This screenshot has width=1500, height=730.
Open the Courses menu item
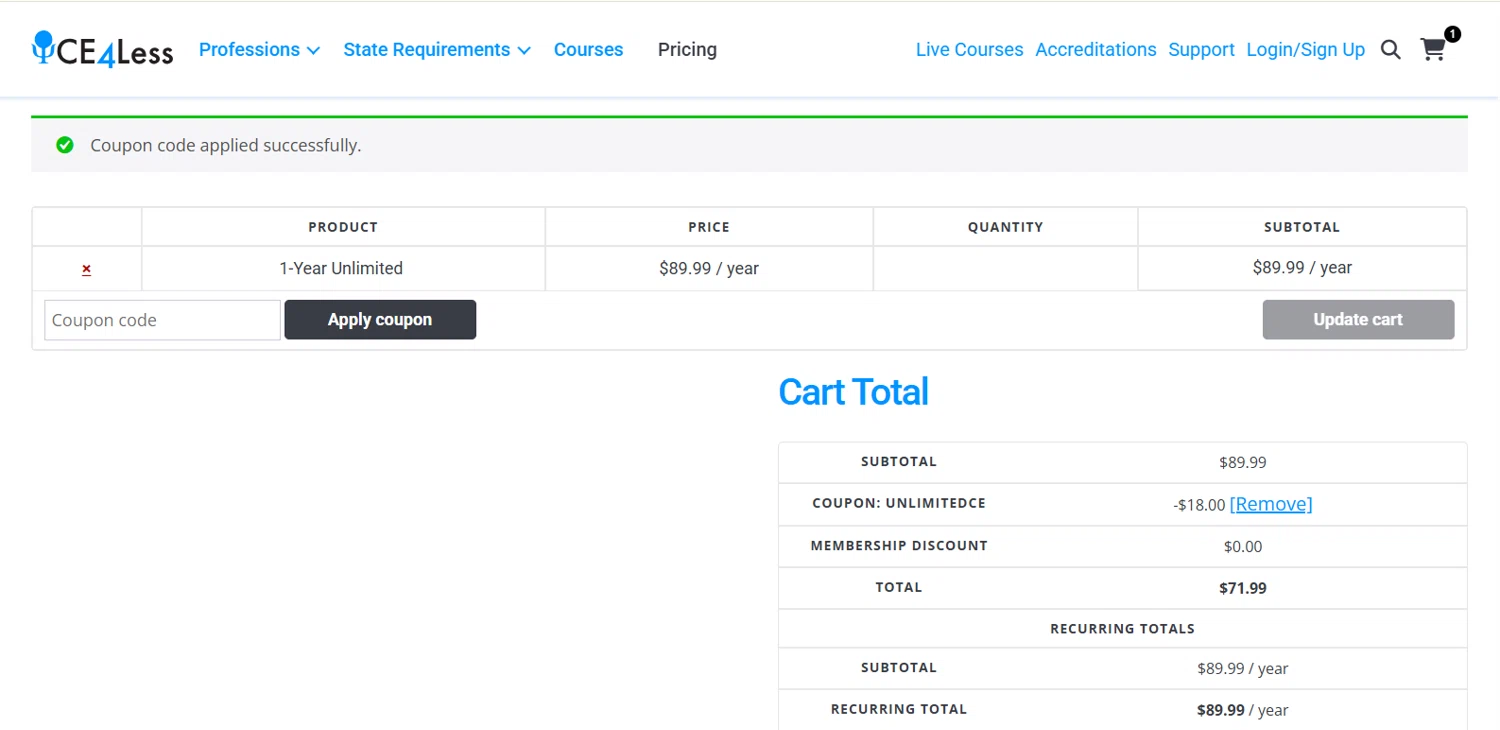pyautogui.click(x=588, y=50)
